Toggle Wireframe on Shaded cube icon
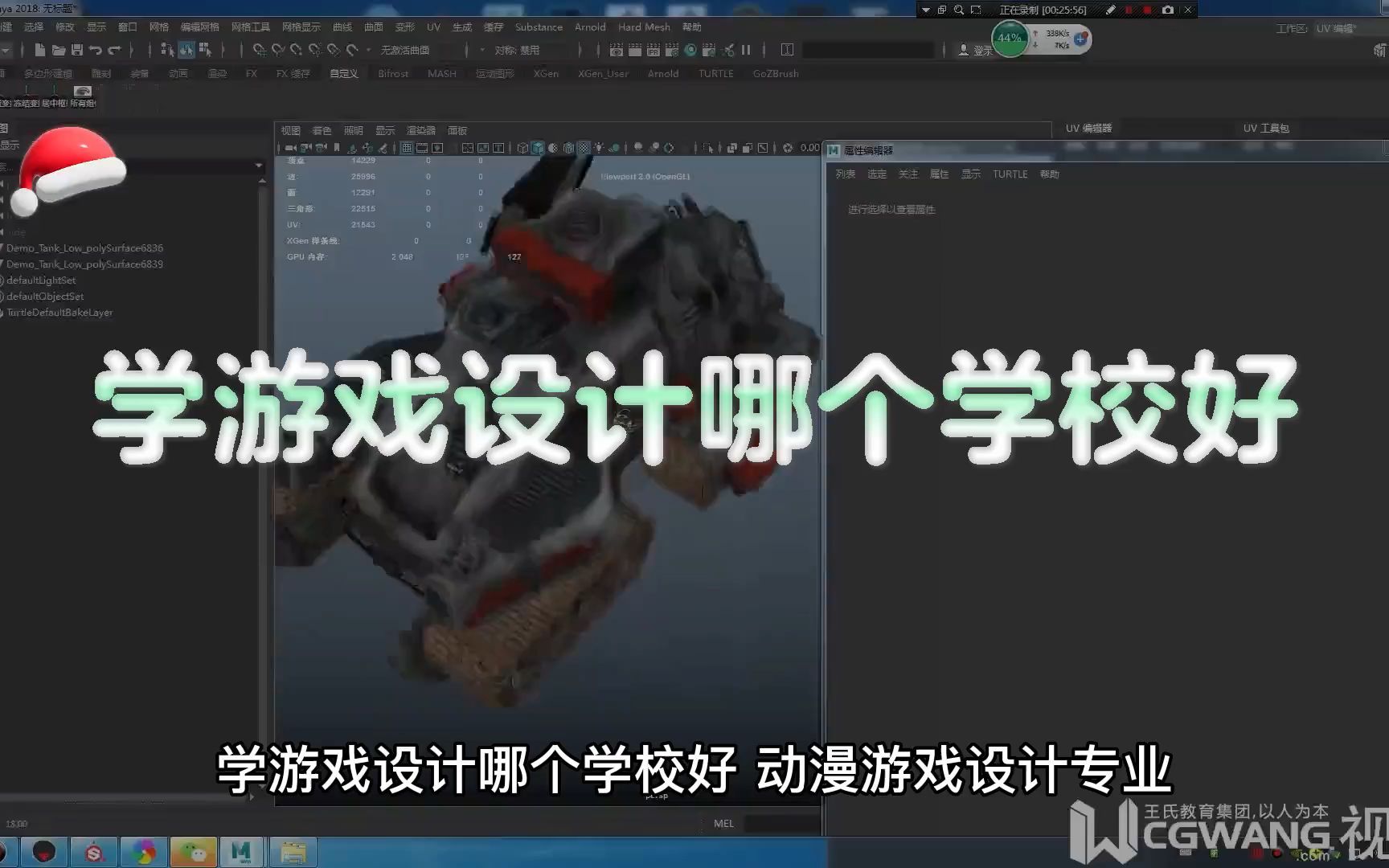1389x868 pixels. (x=568, y=148)
